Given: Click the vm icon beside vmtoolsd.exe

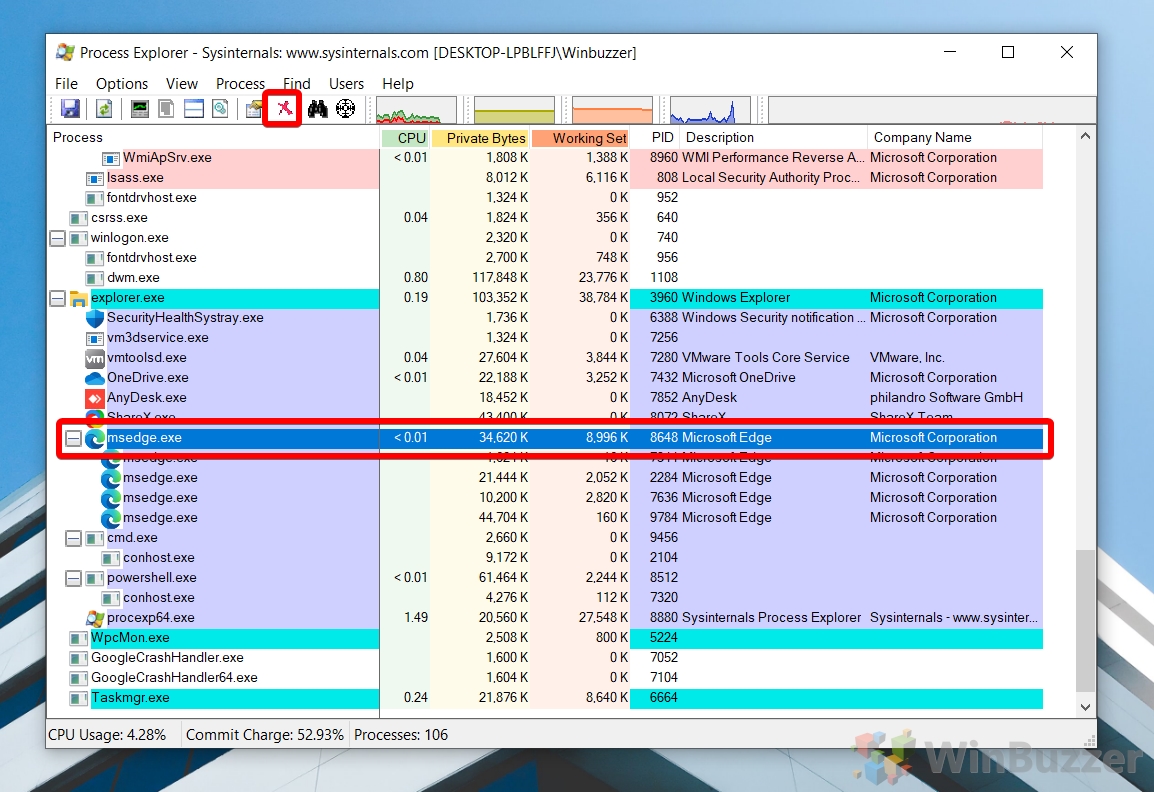Looking at the screenshot, I should coord(95,358).
